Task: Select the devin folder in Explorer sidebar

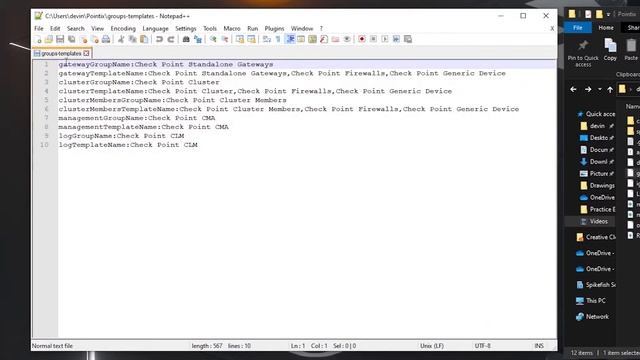Action: tap(597, 126)
